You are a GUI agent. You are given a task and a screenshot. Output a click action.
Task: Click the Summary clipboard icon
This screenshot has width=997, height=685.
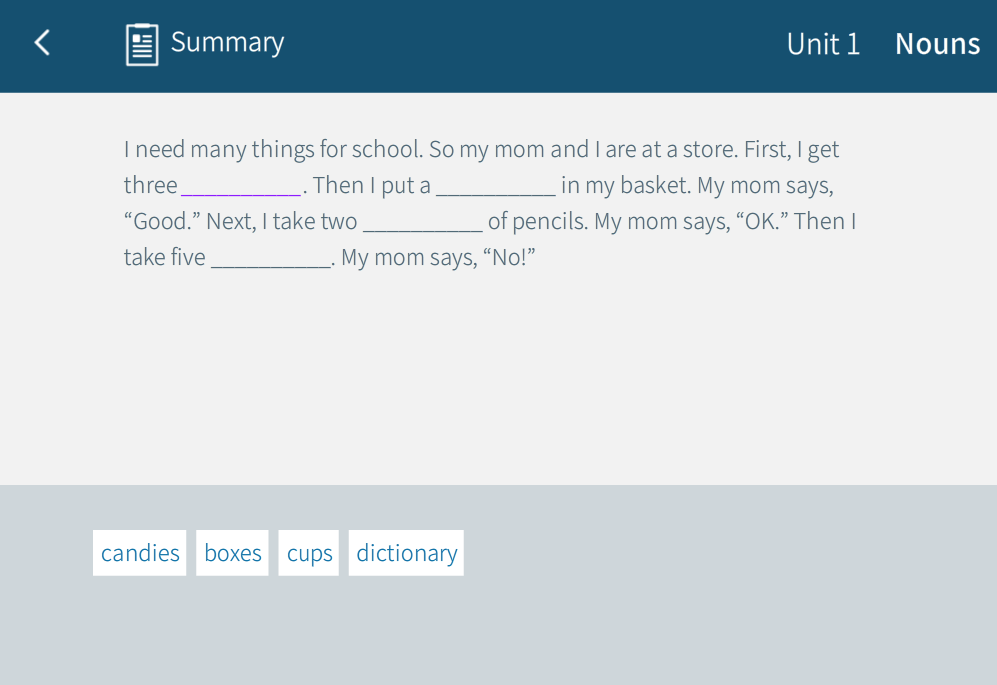(142, 44)
